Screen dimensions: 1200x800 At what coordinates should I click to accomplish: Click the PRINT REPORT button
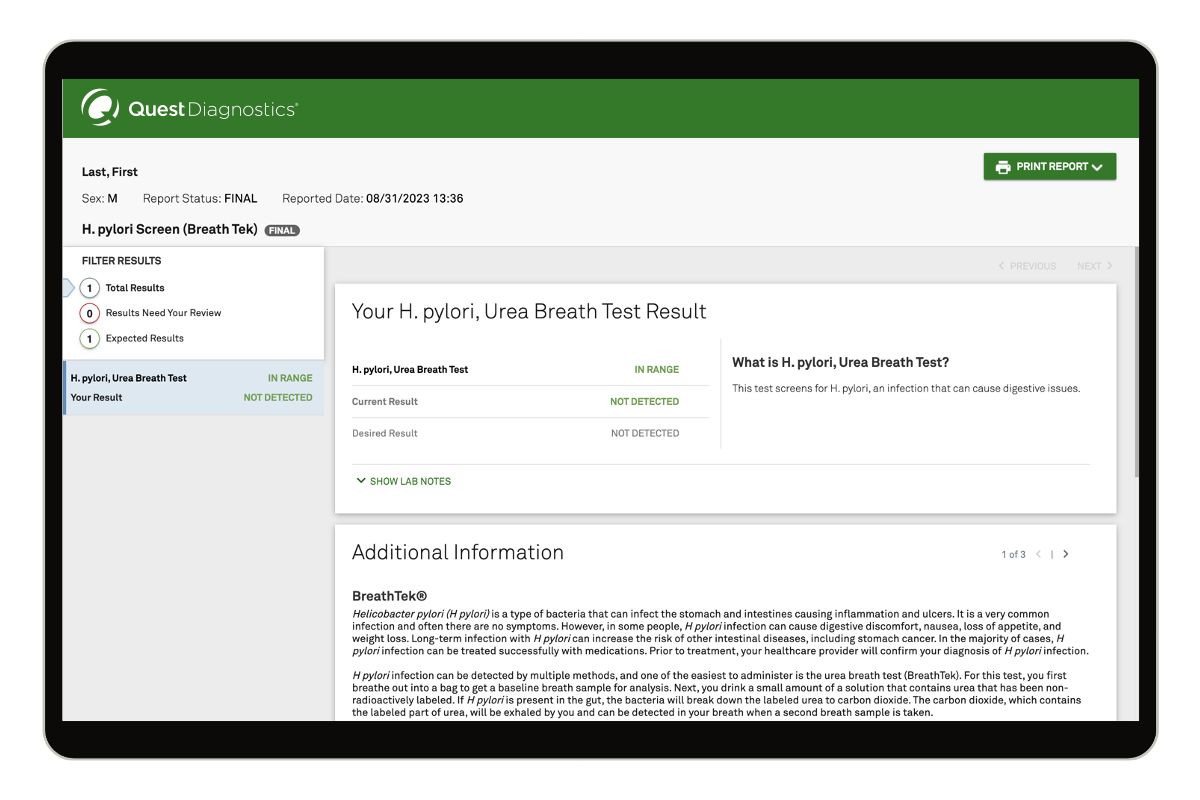(1049, 166)
